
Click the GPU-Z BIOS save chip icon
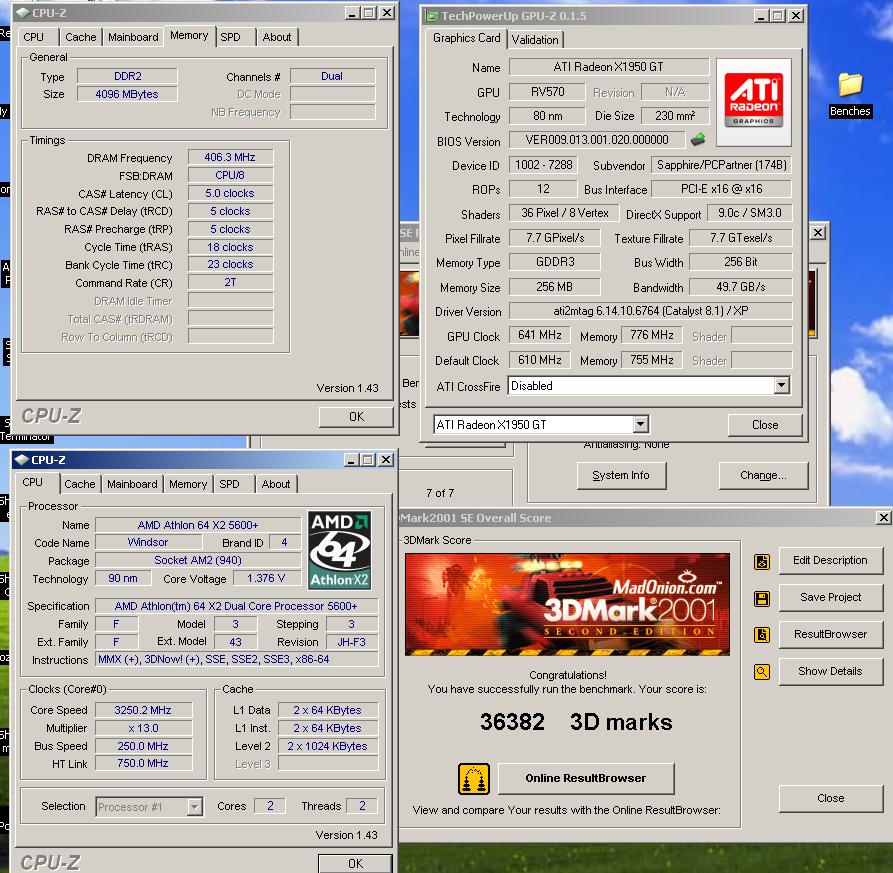698,139
